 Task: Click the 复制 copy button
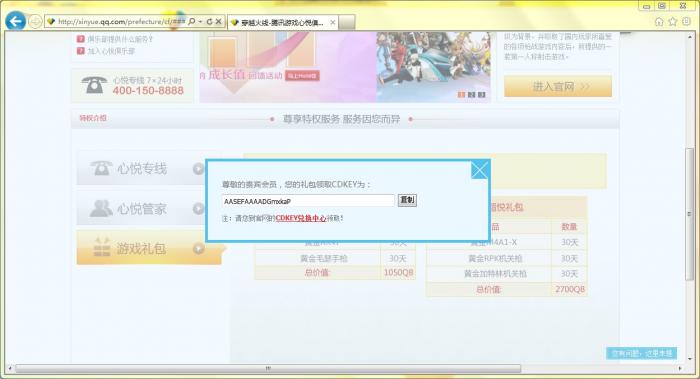click(407, 200)
